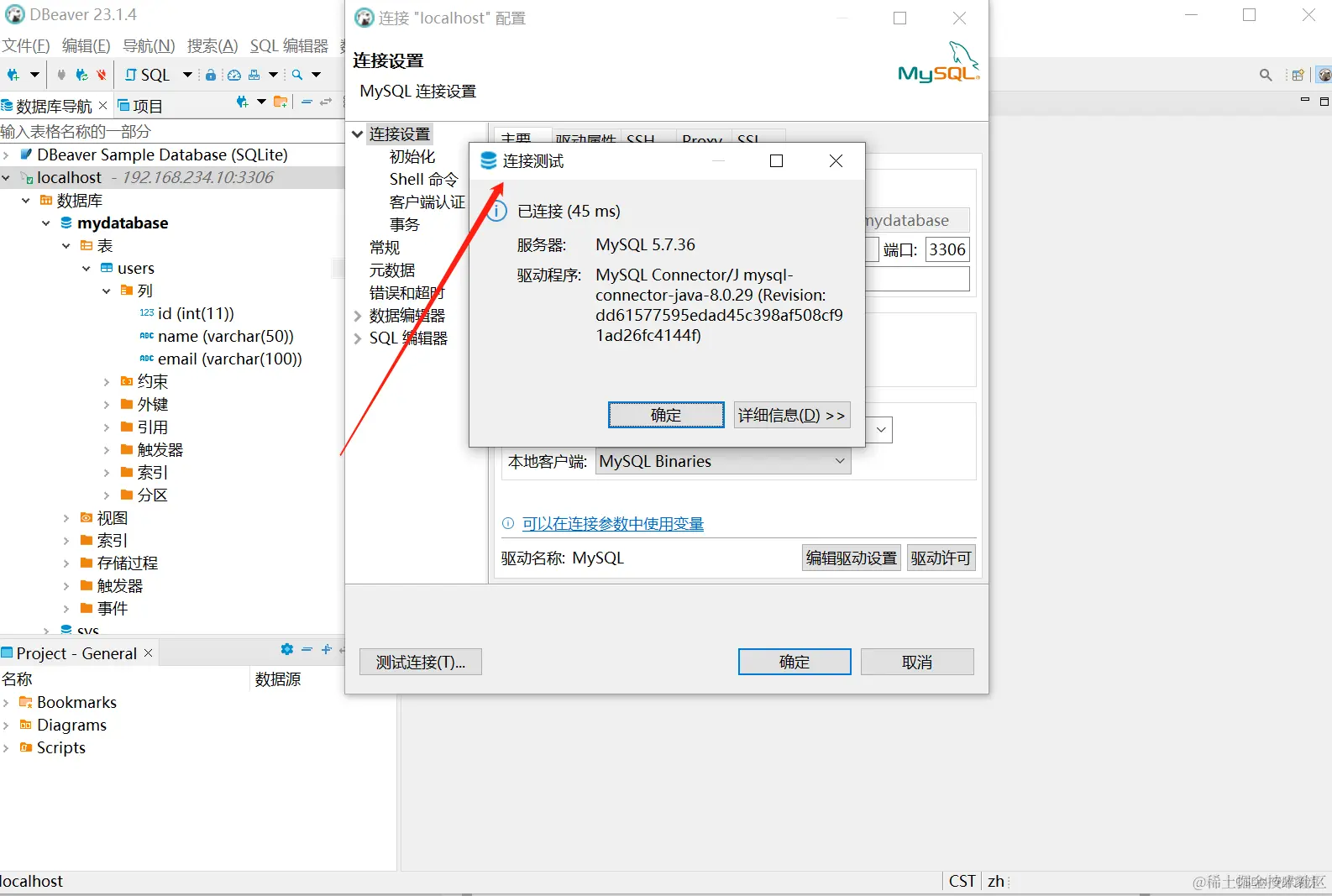Click the dashboard gauge icon in toolbar
Screen dimensions: 1332x896
tap(234, 75)
